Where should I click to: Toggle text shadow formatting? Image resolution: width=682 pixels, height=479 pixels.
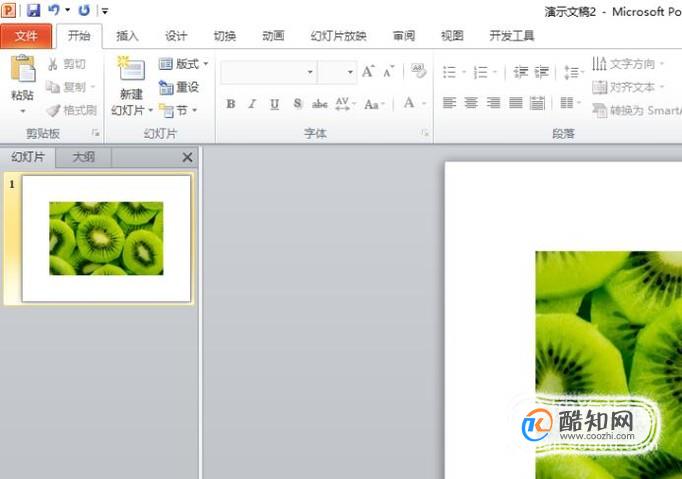point(298,104)
